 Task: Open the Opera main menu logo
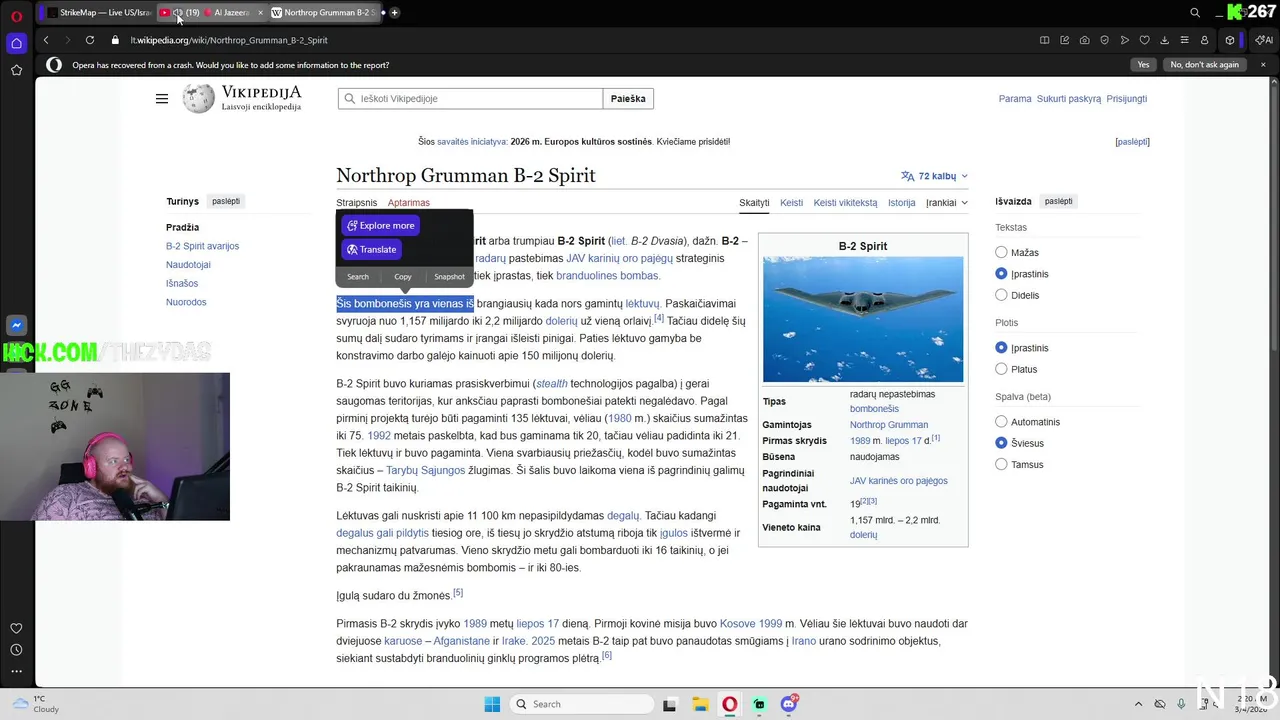[16, 14]
